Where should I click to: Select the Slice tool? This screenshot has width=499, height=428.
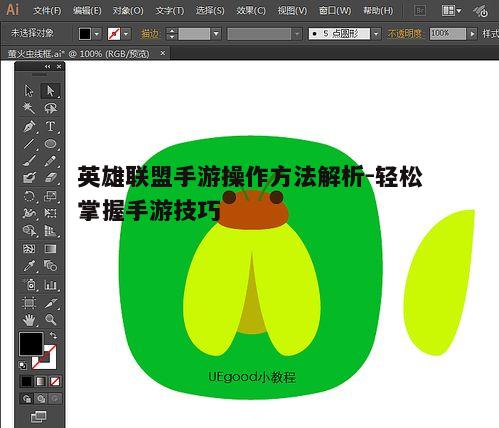50,303
